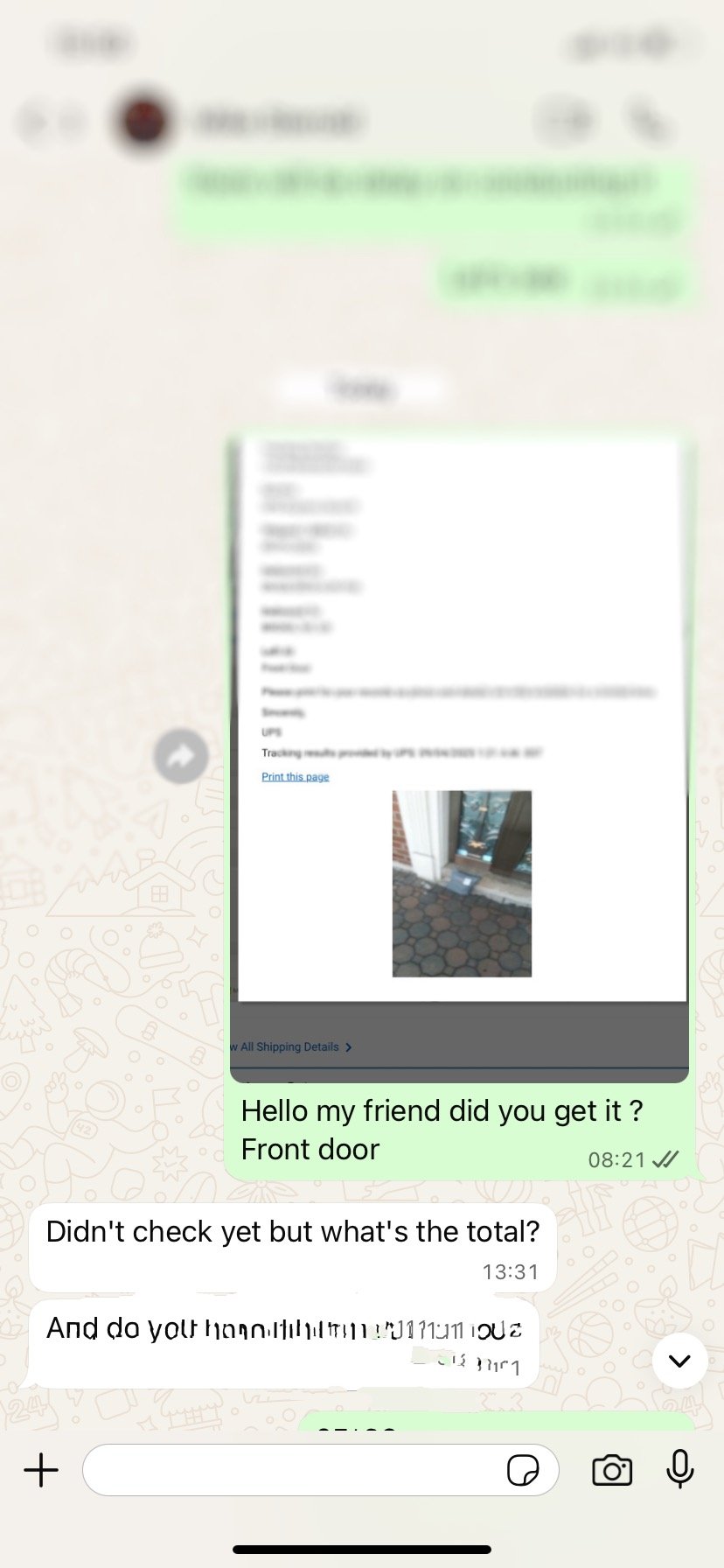Jump to latest messages with down chevron
The height and width of the screenshot is (1568, 724).
tap(679, 1361)
